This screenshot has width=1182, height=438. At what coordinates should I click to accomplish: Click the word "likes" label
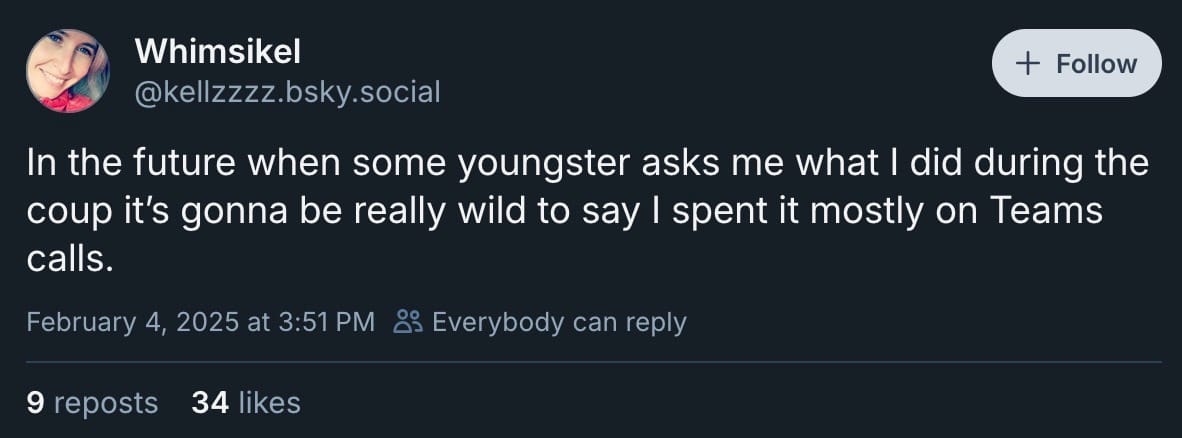[269, 402]
